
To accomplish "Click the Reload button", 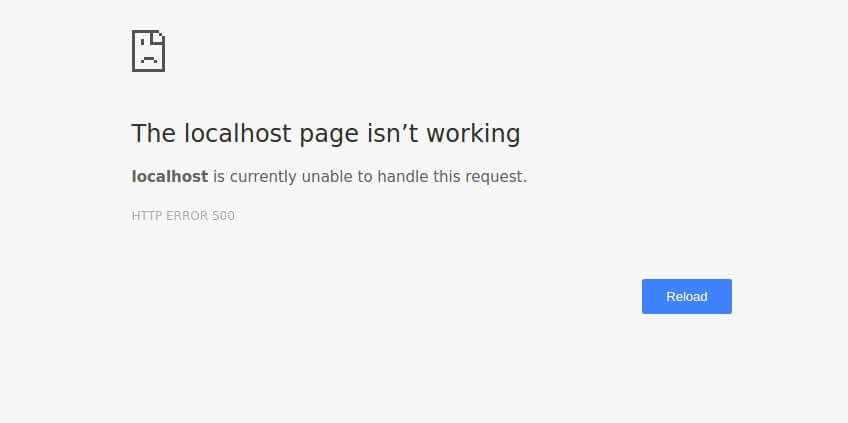I will (x=687, y=296).
